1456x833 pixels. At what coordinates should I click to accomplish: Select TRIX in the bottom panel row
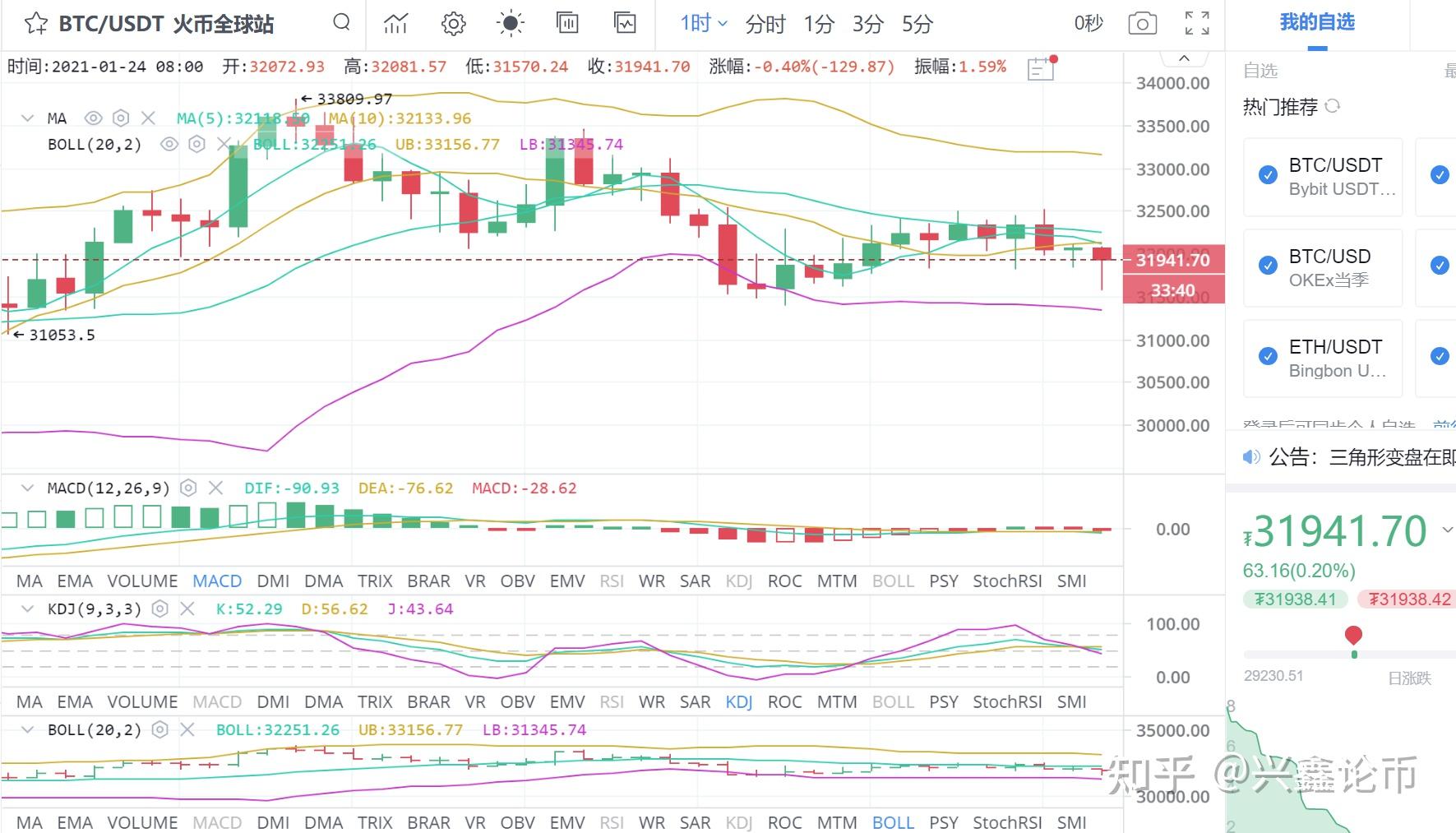tap(375, 822)
